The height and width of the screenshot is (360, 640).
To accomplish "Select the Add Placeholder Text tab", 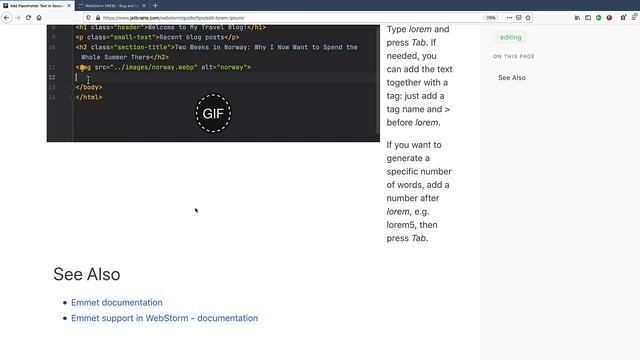I will pyautogui.click(x=37, y=6).
